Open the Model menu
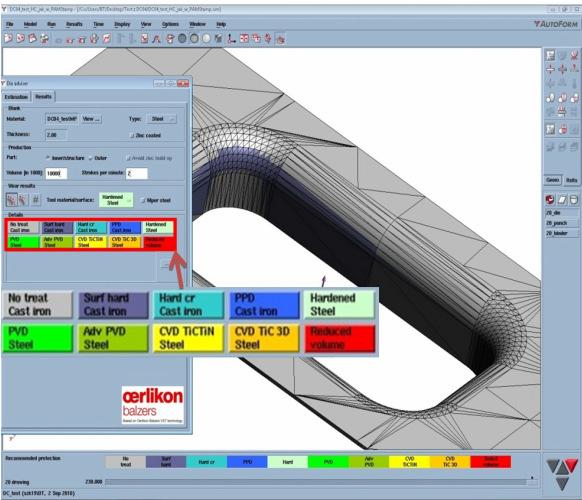Viewport: 582px width, 500px height. tap(30, 24)
